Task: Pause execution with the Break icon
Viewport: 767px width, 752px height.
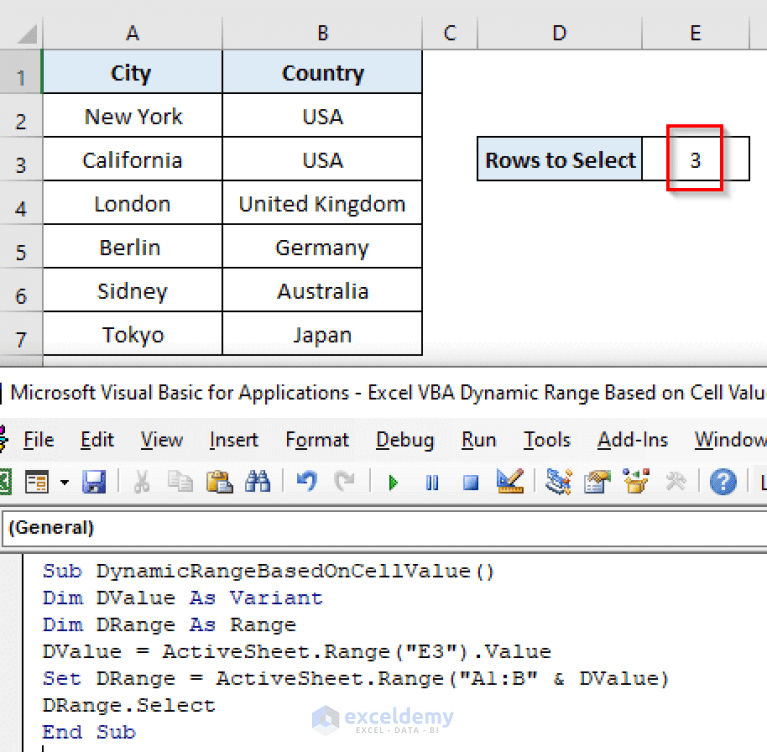Action: (x=432, y=483)
